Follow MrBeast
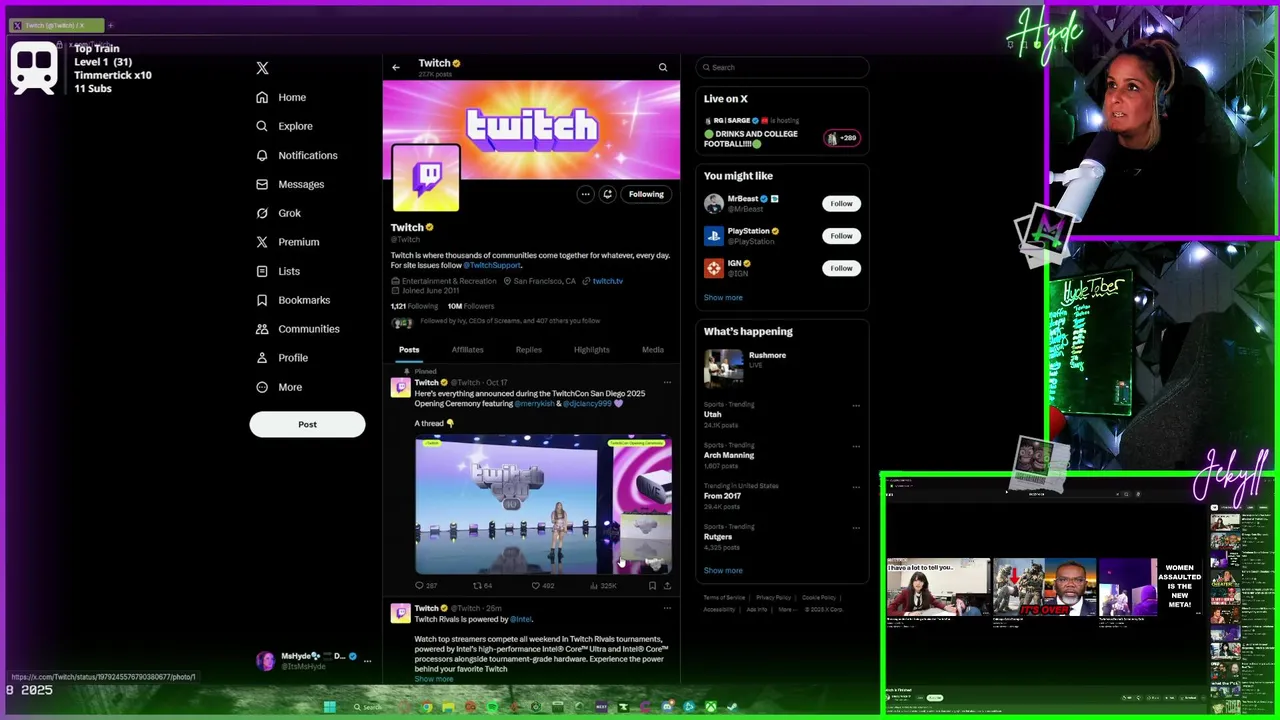The image size is (1280, 720). click(841, 203)
